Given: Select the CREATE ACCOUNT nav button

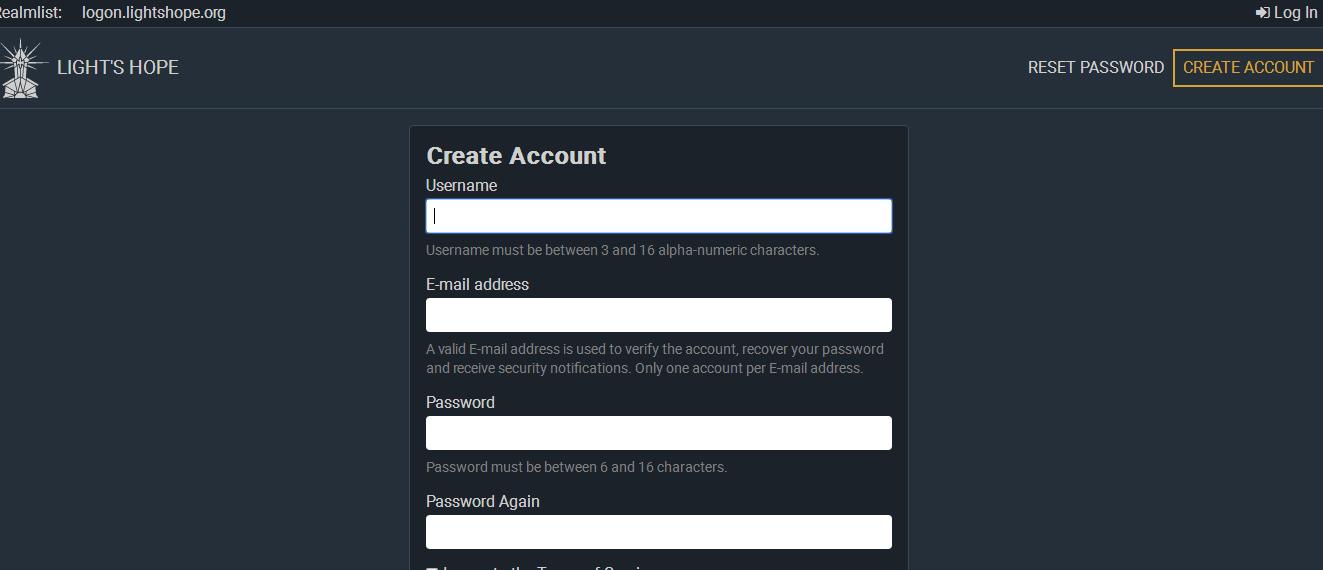Looking at the screenshot, I should (1248, 68).
